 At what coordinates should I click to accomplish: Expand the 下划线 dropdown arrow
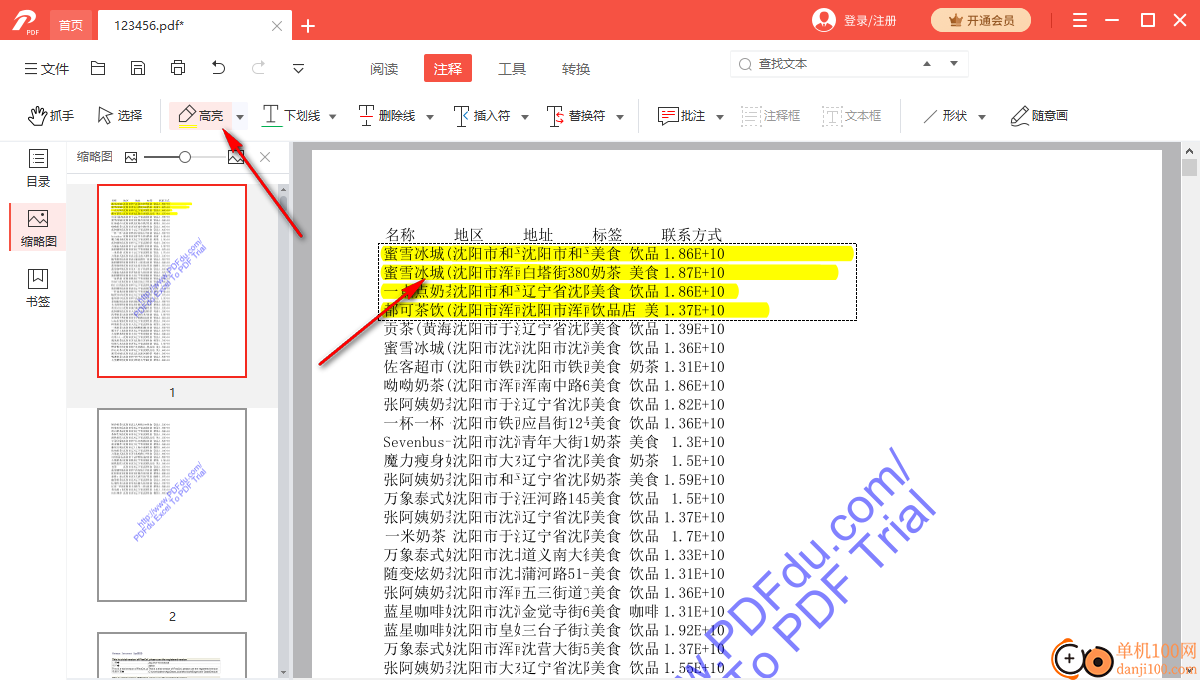pyautogui.click(x=333, y=117)
